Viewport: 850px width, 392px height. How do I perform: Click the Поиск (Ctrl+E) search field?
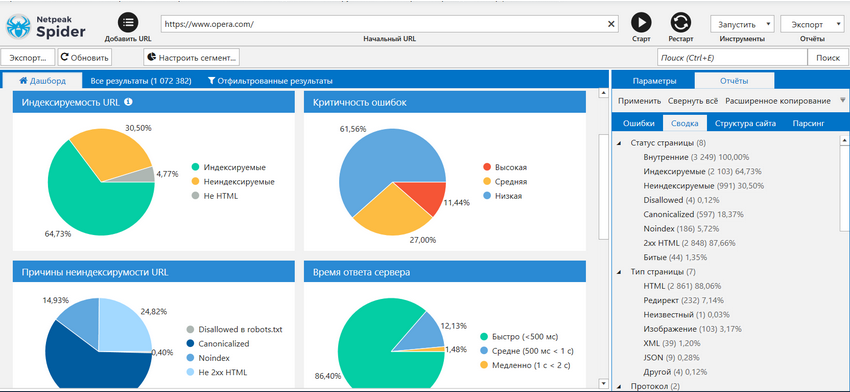tap(732, 57)
